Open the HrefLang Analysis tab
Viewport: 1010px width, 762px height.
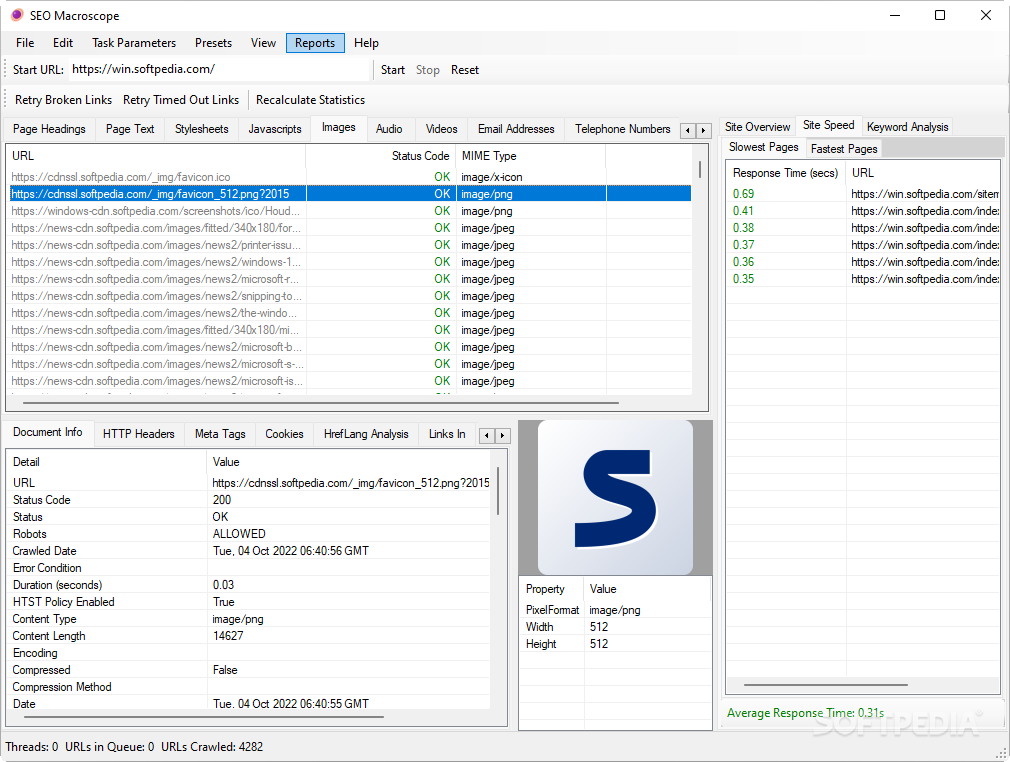click(366, 434)
